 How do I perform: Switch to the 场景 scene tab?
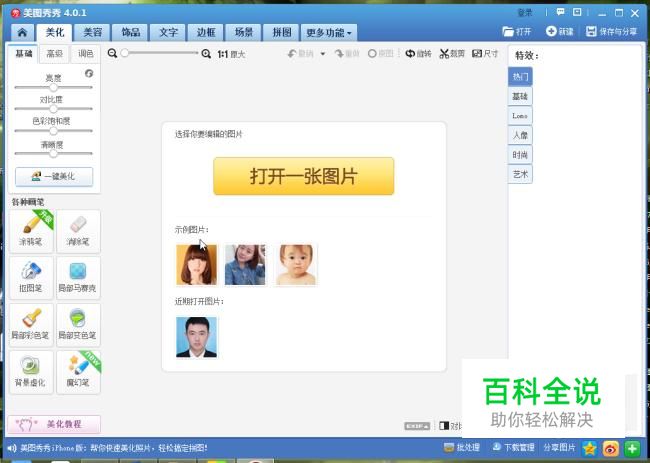[x=244, y=32]
